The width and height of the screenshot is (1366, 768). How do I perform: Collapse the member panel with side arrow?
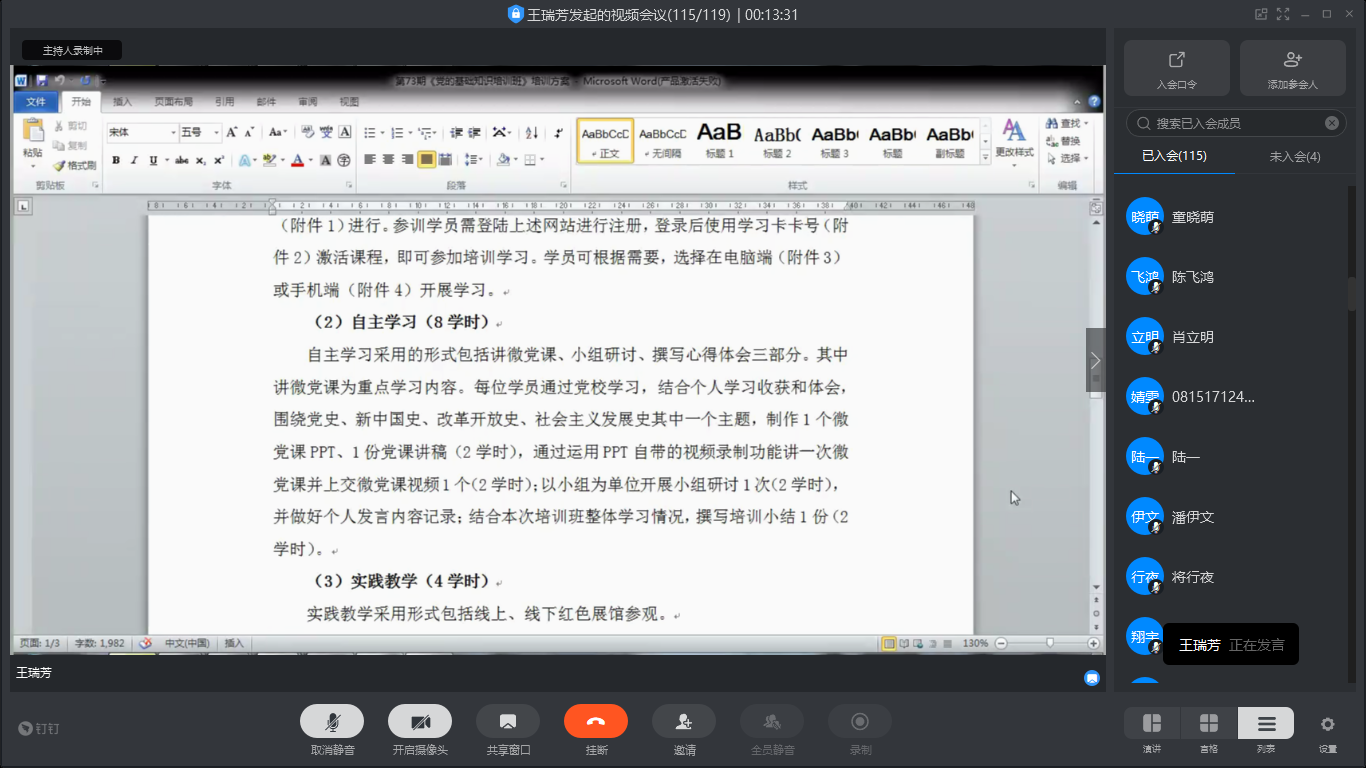tap(1095, 360)
